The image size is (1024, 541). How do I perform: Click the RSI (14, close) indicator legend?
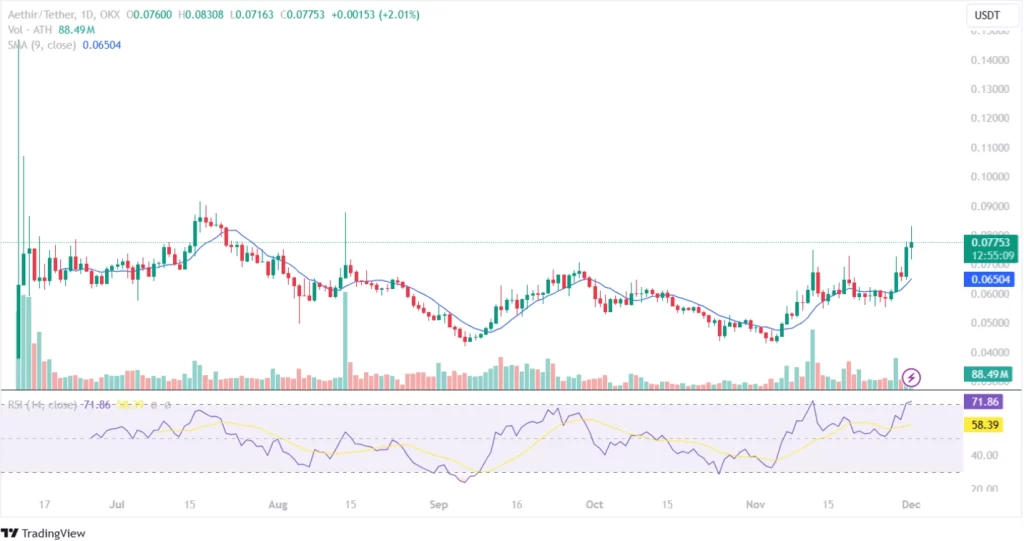coord(42,405)
